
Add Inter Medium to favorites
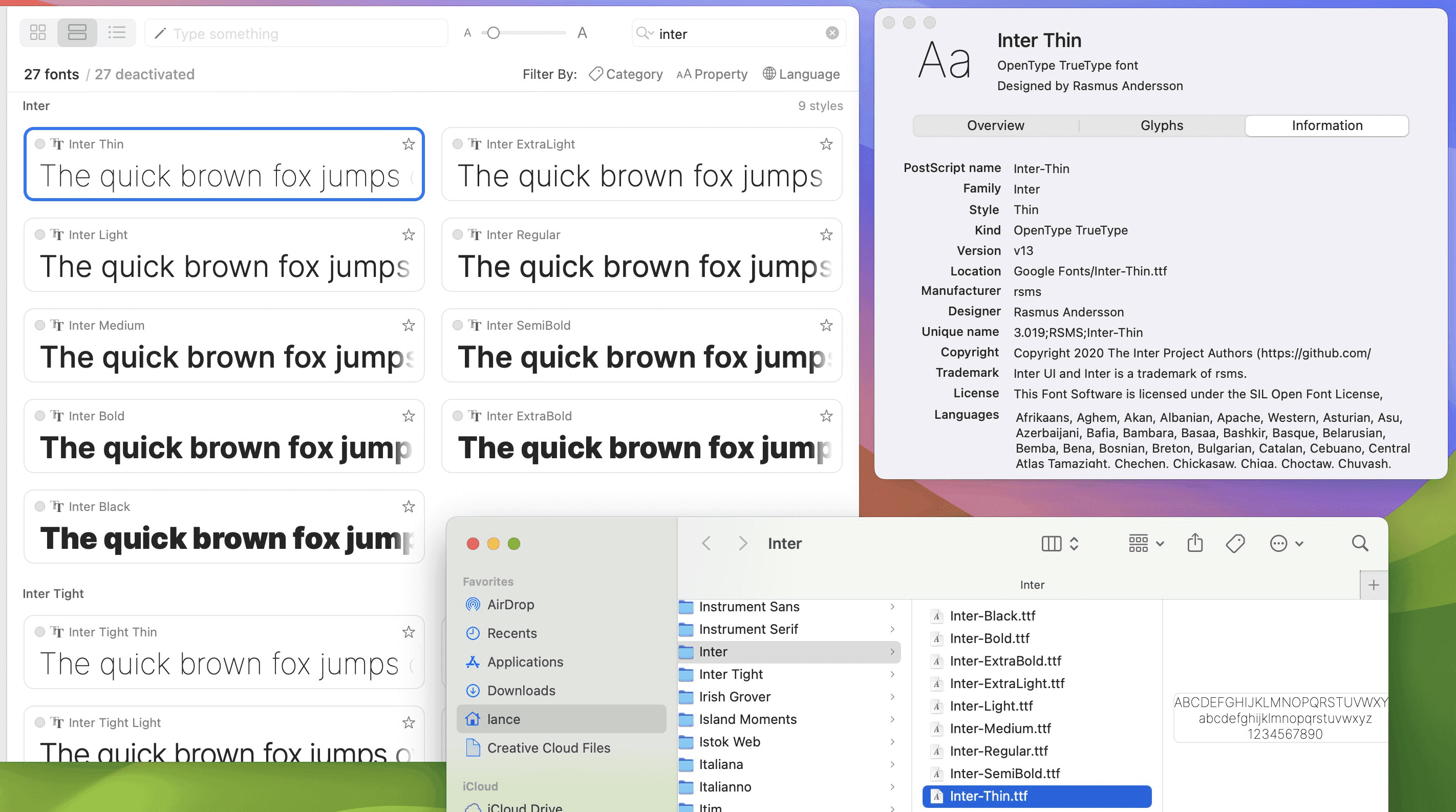[x=409, y=326]
